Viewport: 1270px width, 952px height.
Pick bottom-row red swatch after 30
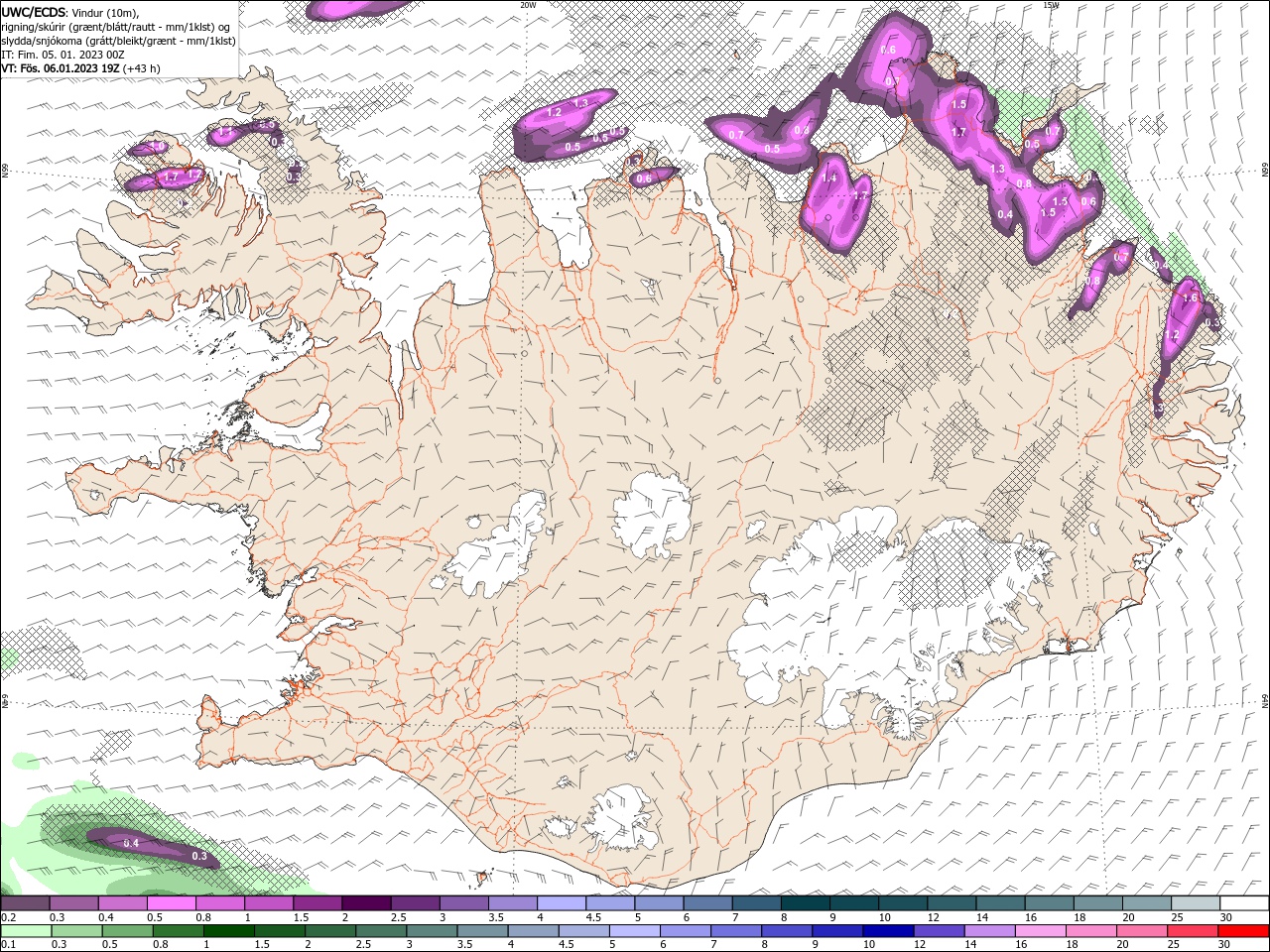coord(1243,931)
